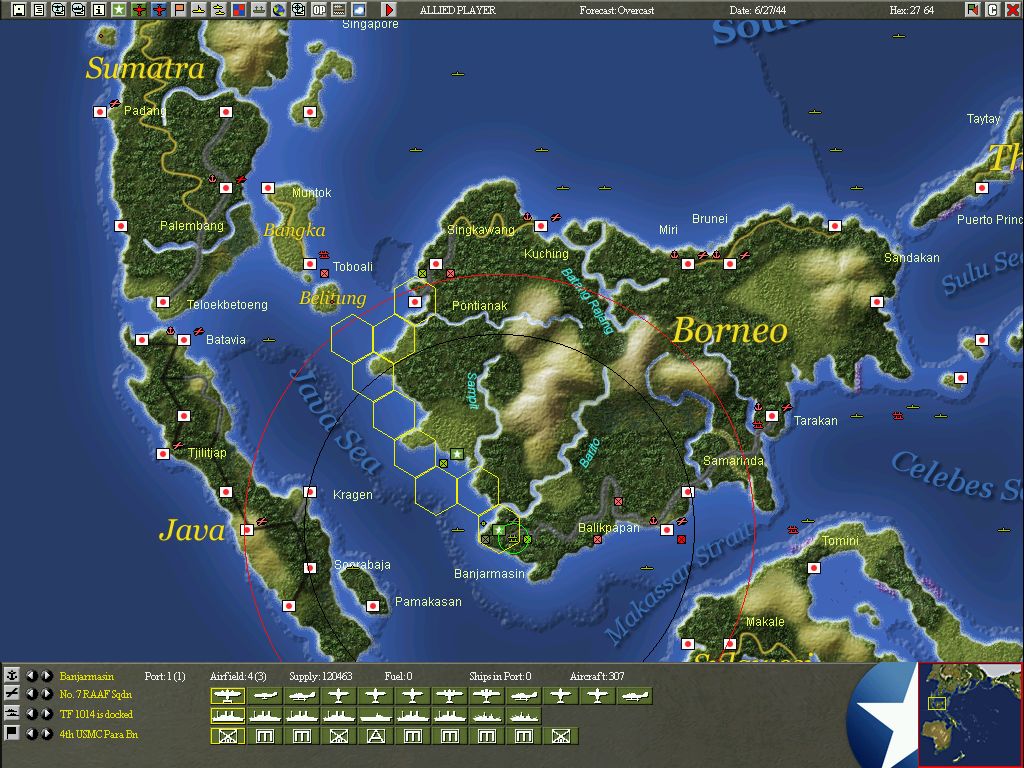
Task: Click the crosshair target toolbar icon
Action: point(298,10)
